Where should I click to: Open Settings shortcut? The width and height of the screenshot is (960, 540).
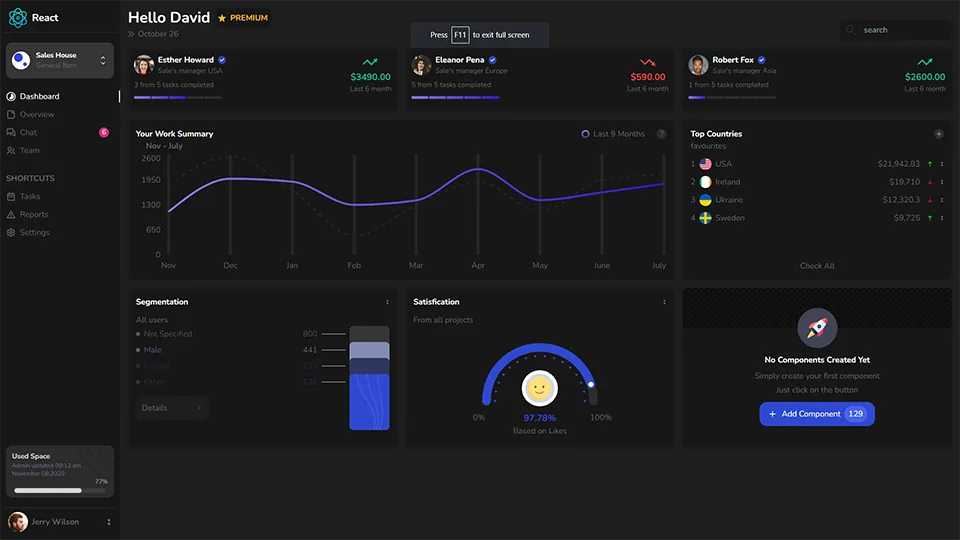(x=34, y=233)
